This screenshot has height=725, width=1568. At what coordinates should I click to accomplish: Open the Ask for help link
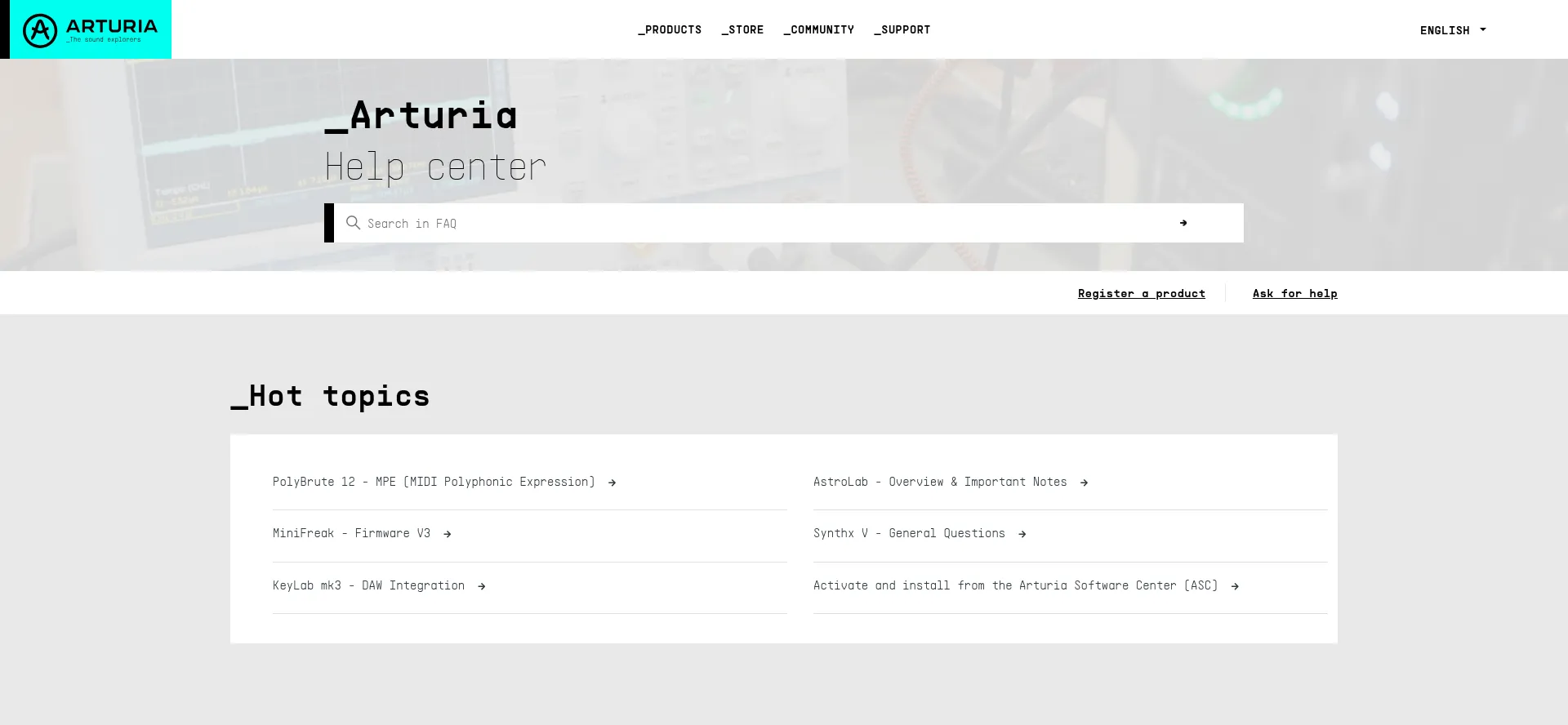coord(1295,293)
